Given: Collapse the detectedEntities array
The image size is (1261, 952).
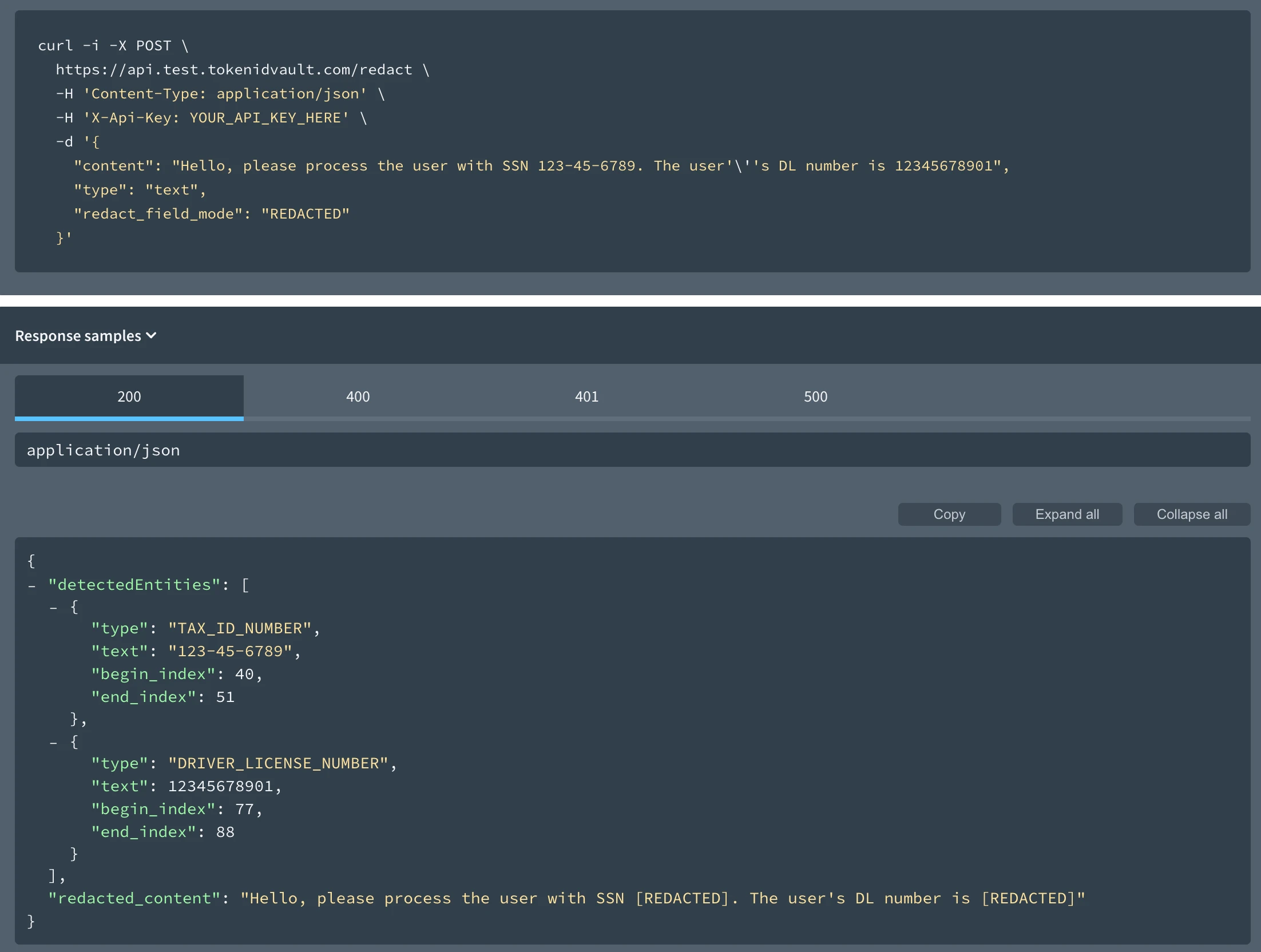Looking at the screenshot, I should click(32, 584).
